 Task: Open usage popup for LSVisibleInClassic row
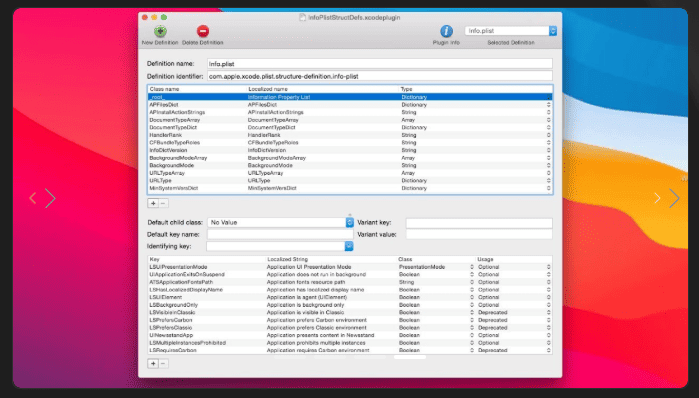pyautogui.click(x=549, y=312)
